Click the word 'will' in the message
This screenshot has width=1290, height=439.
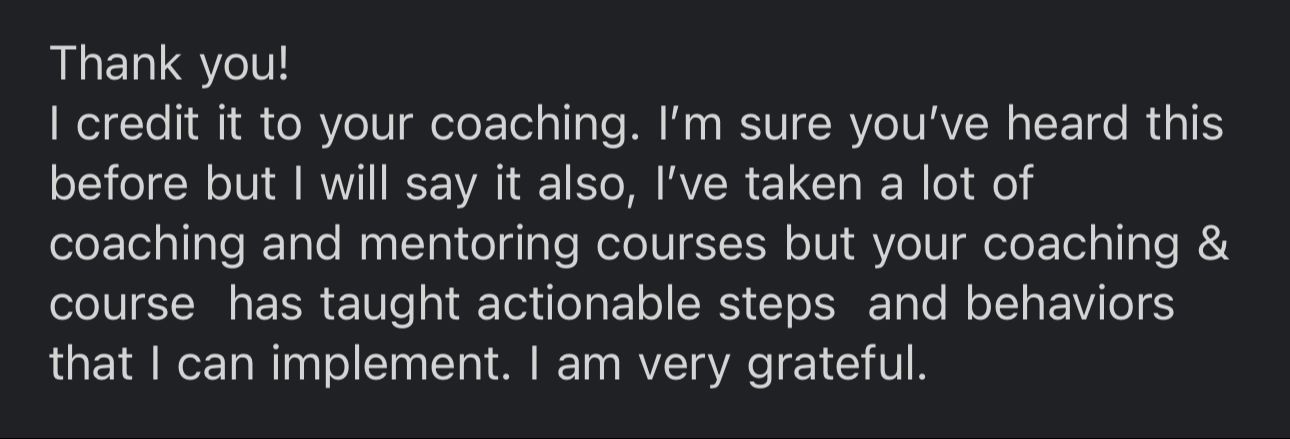pos(353,185)
